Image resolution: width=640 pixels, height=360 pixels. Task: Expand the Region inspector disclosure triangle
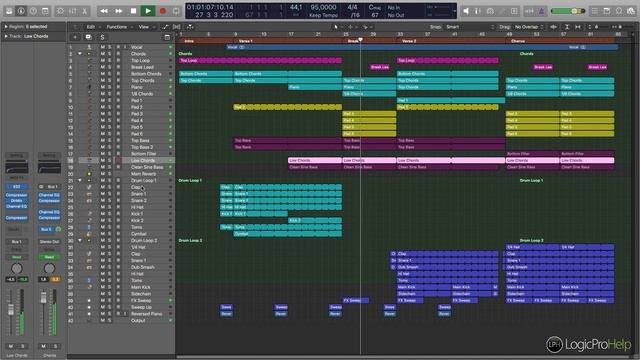[6, 27]
